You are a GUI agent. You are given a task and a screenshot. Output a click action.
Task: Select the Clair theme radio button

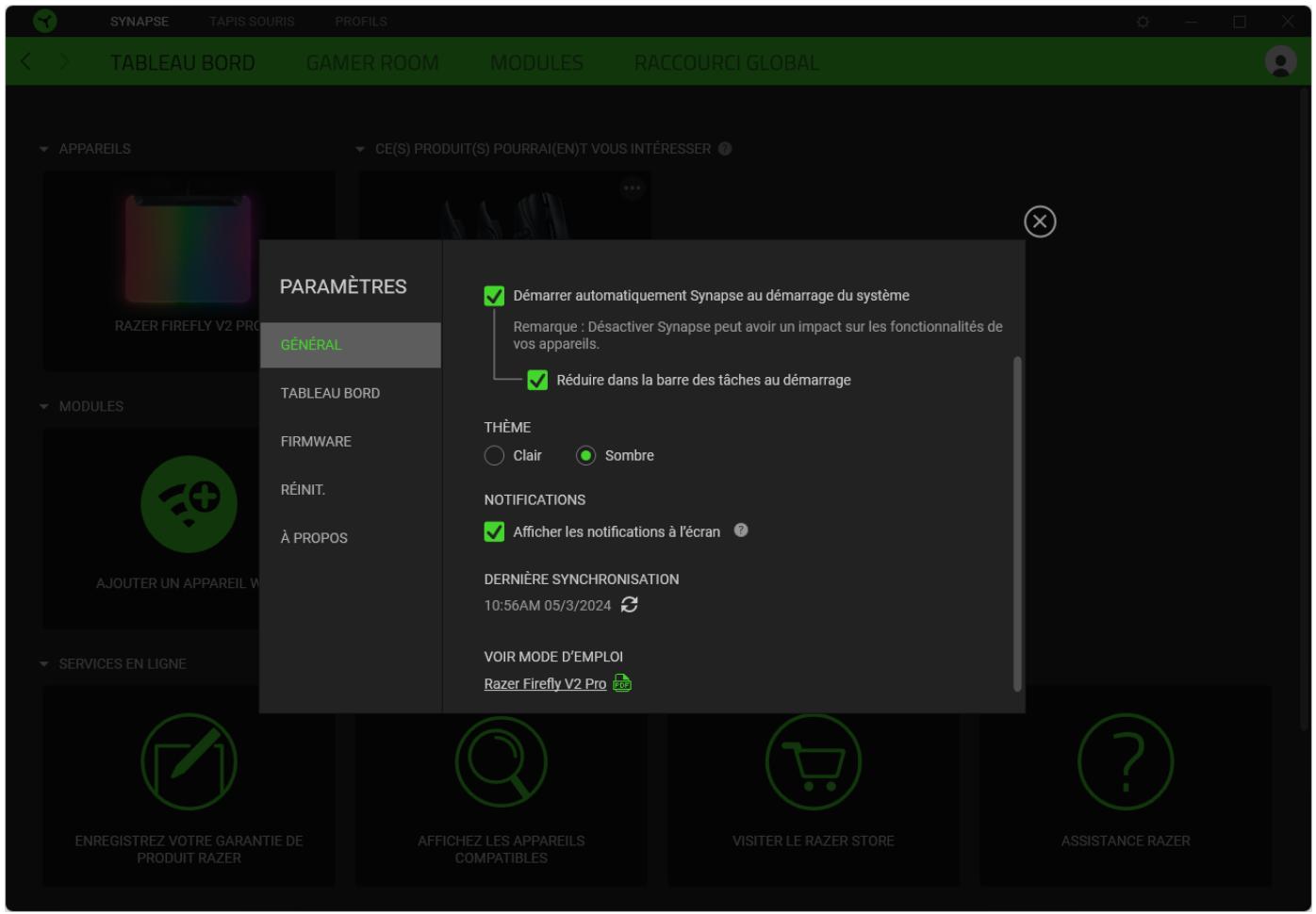pyautogui.click(x=494, y=455)
